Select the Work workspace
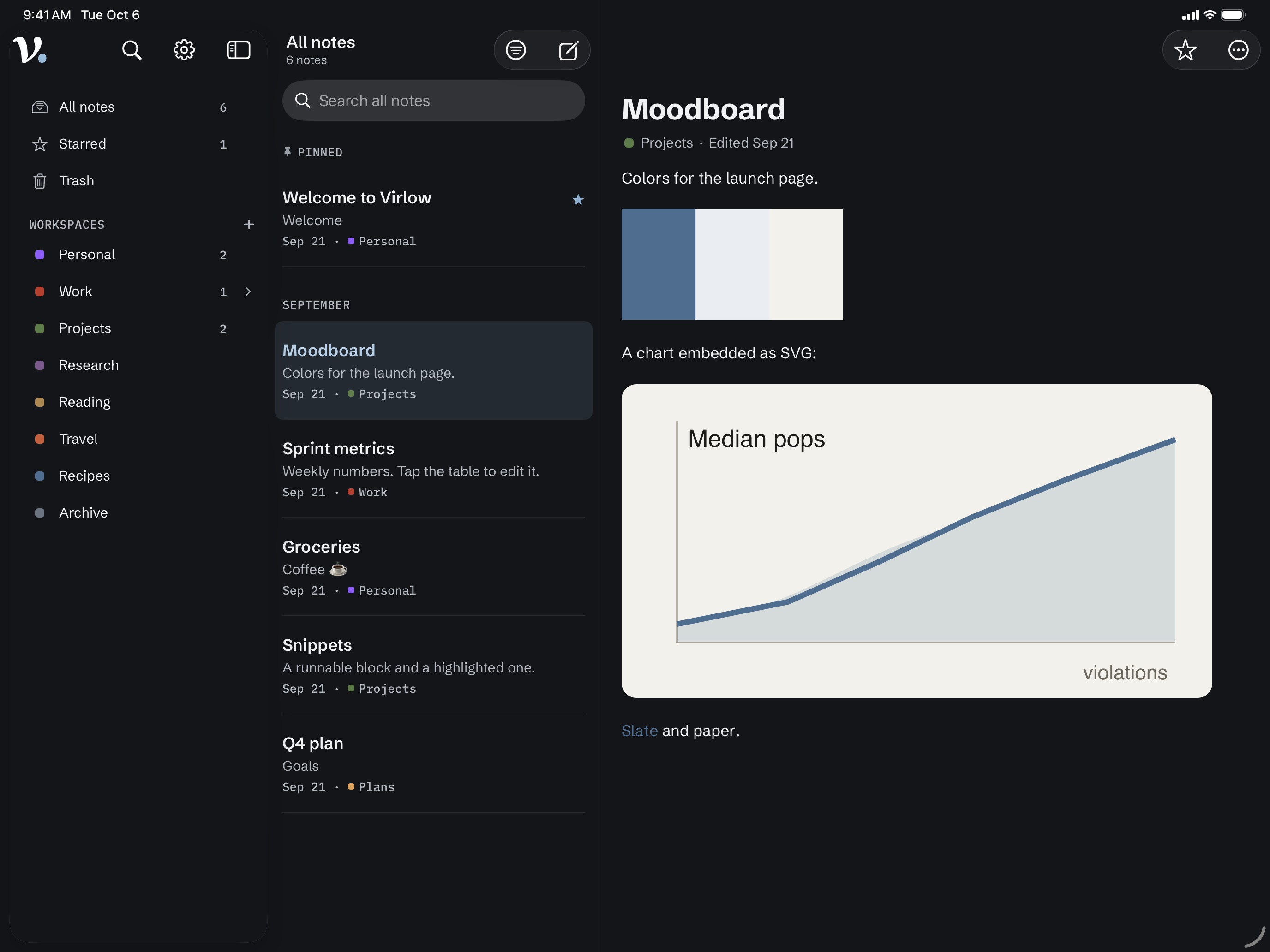The width and height of the screenshot is (1270, 952). coord(138,292)
